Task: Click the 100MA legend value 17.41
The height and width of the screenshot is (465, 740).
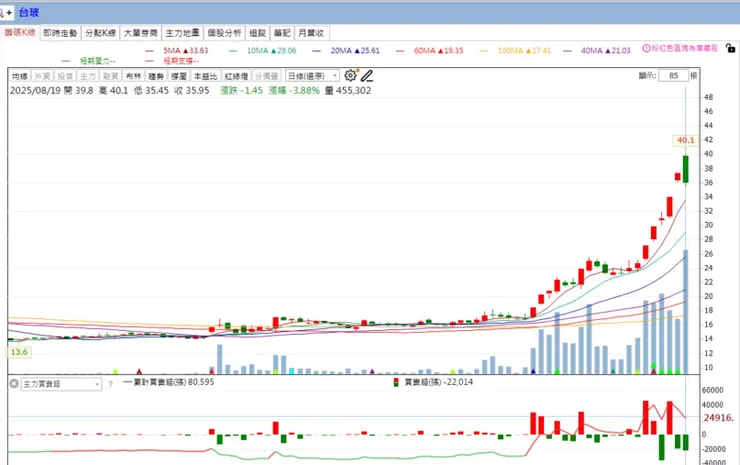Action: coord(538,51)
